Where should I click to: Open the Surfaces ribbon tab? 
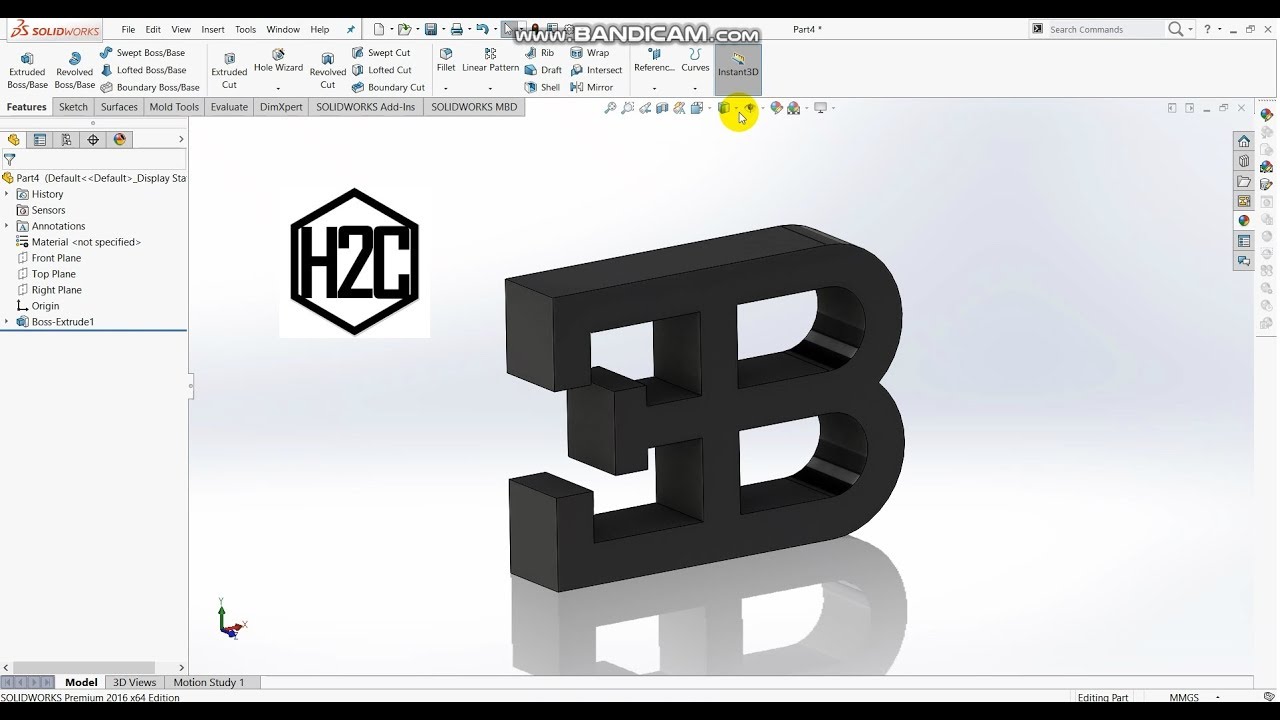pyautogui.click(x=119, y=107)
